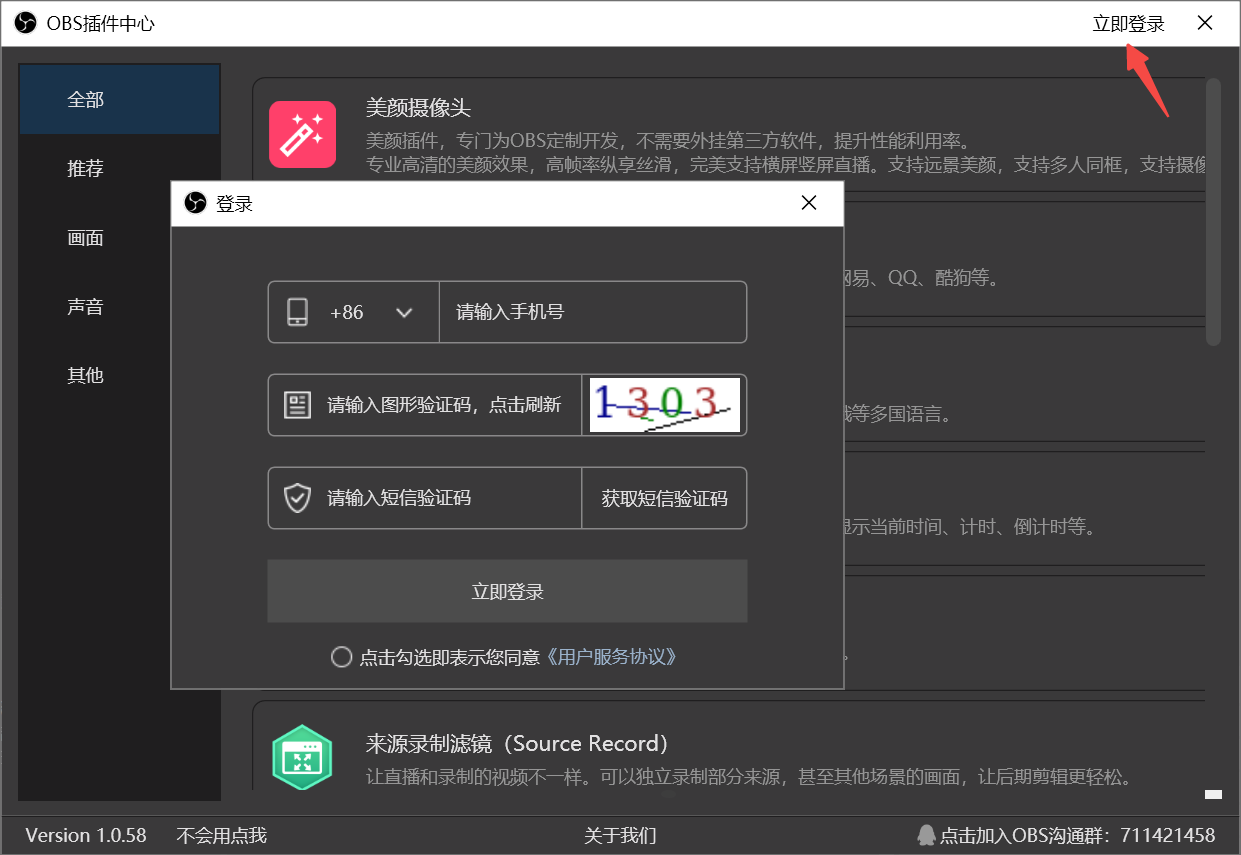1241x855 pixels.
Task: Open the 《用户服务协议》 link
Action: [x=613, y=657]
